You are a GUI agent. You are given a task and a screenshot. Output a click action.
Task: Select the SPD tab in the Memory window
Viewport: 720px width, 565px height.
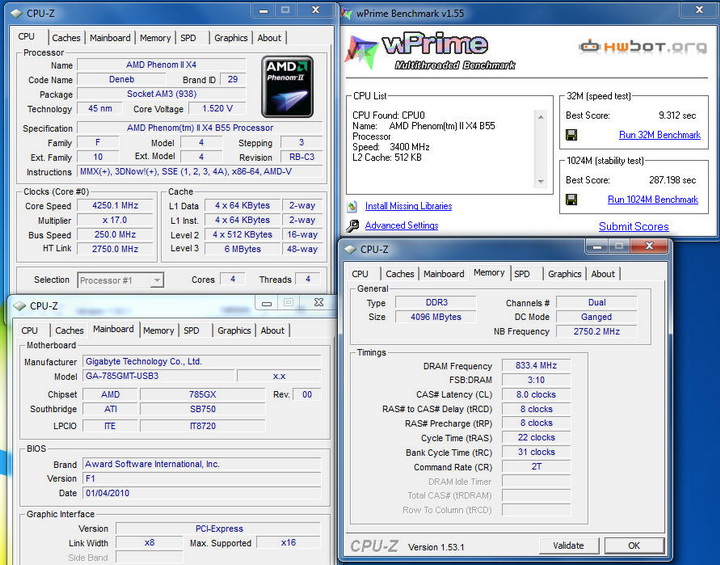coord(522,274)
